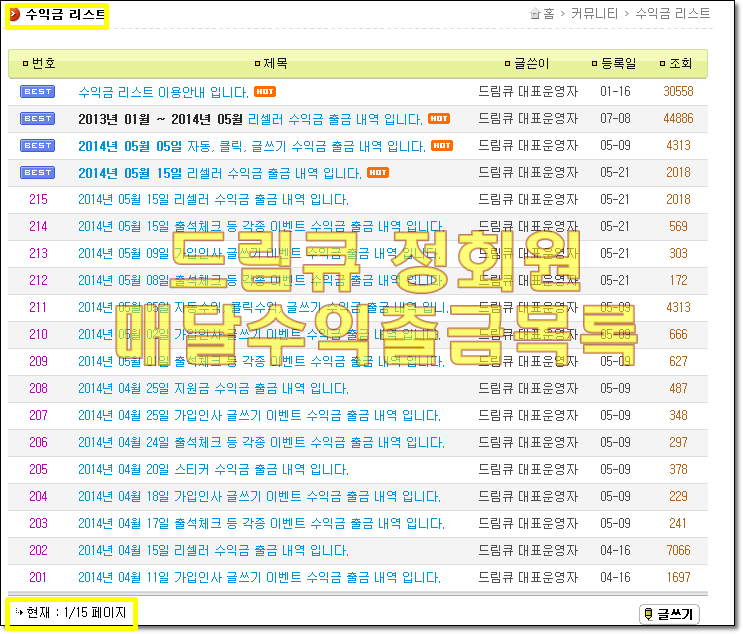Open post 204 dated 04월 18일

click(x=259, y=497)
